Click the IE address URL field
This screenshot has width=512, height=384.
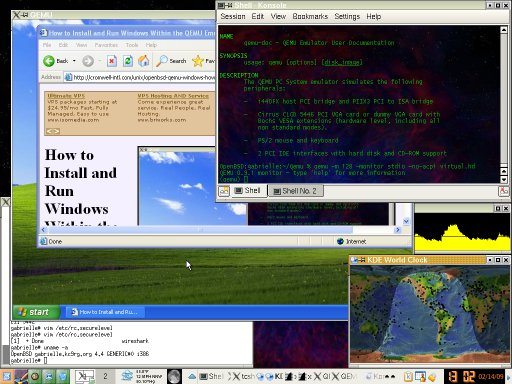[144, 77]
